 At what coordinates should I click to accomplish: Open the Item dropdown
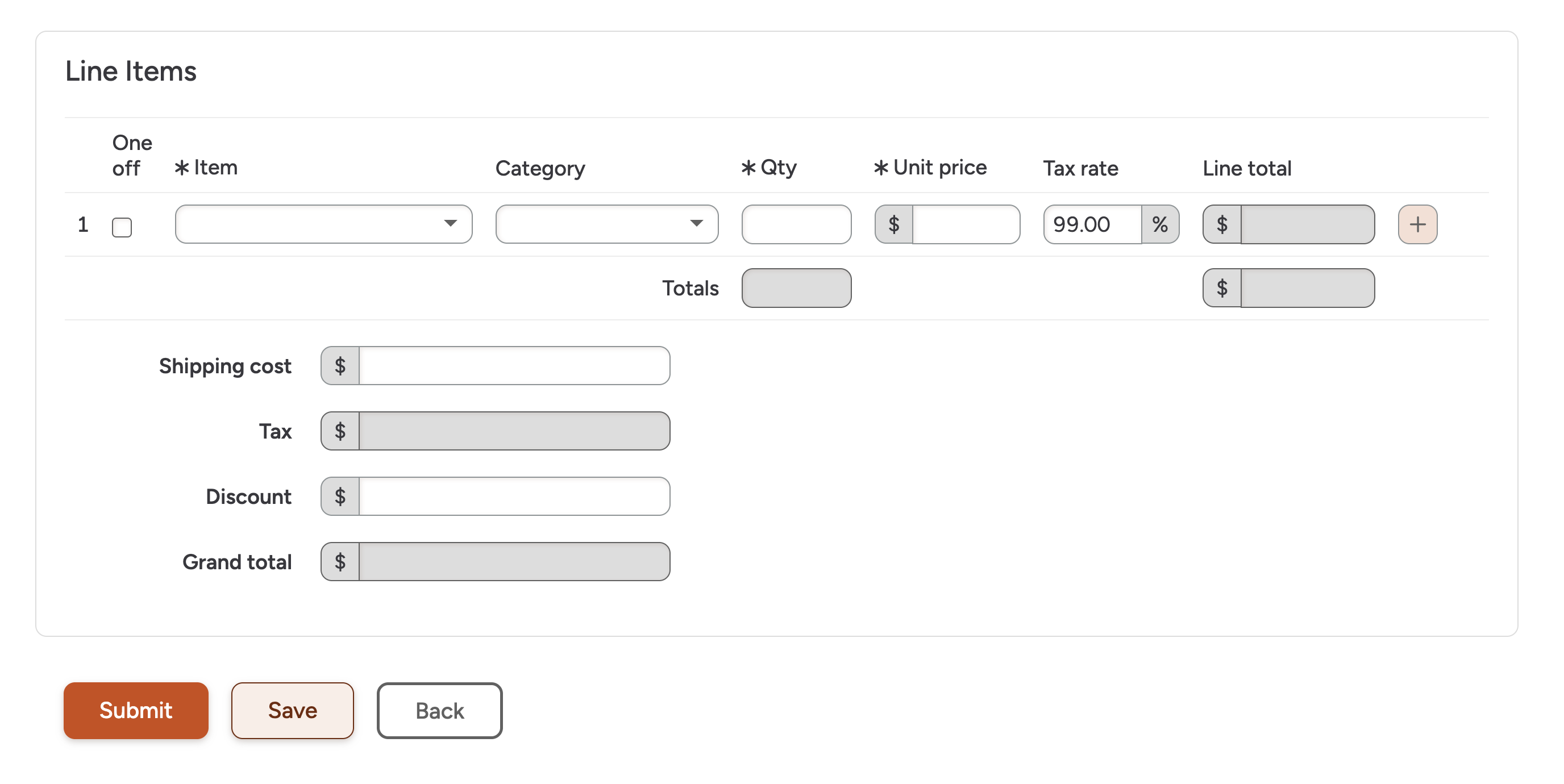click(323, 224)
